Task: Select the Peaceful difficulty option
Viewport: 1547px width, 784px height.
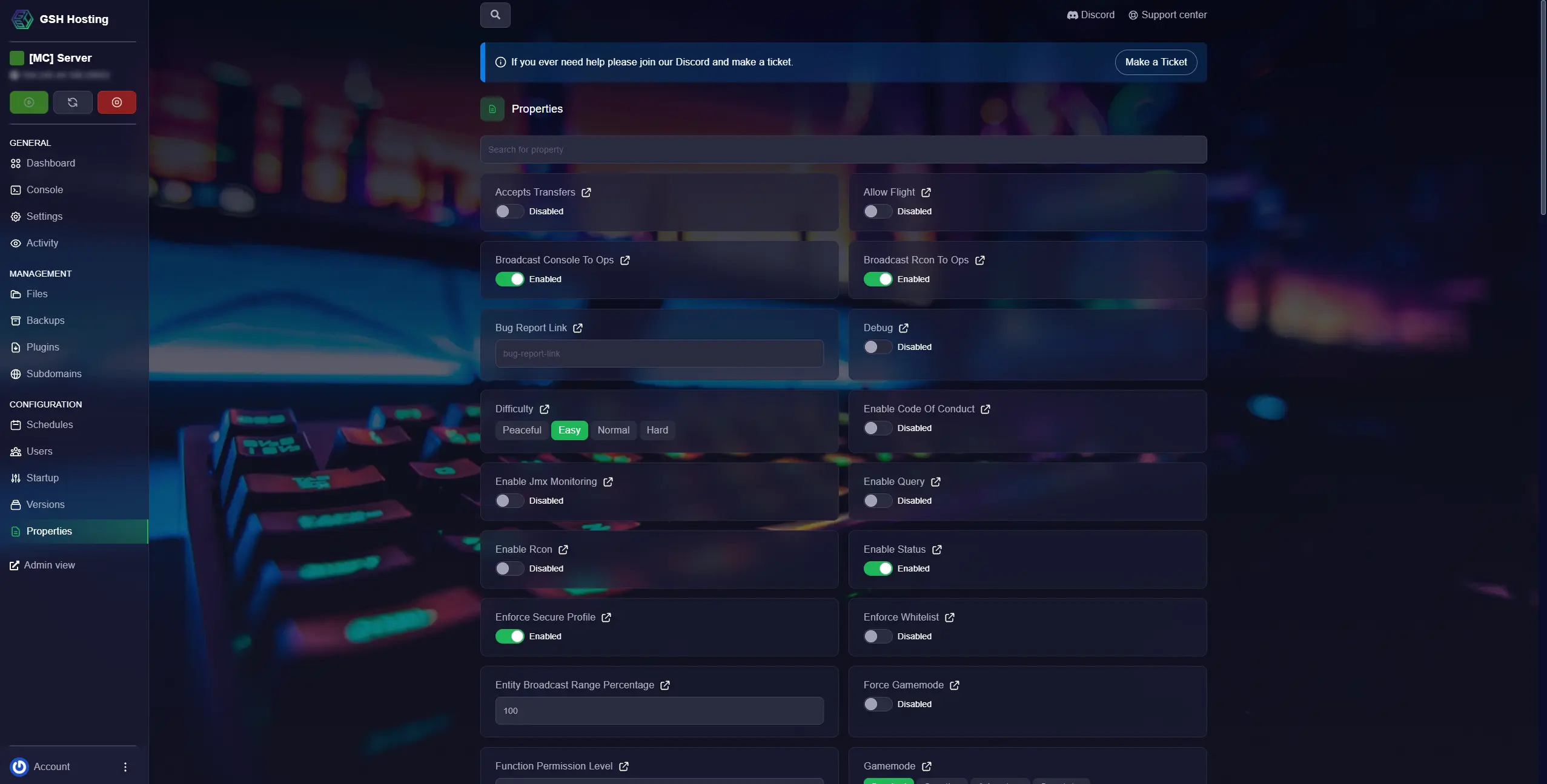Action: coord(522,430)
